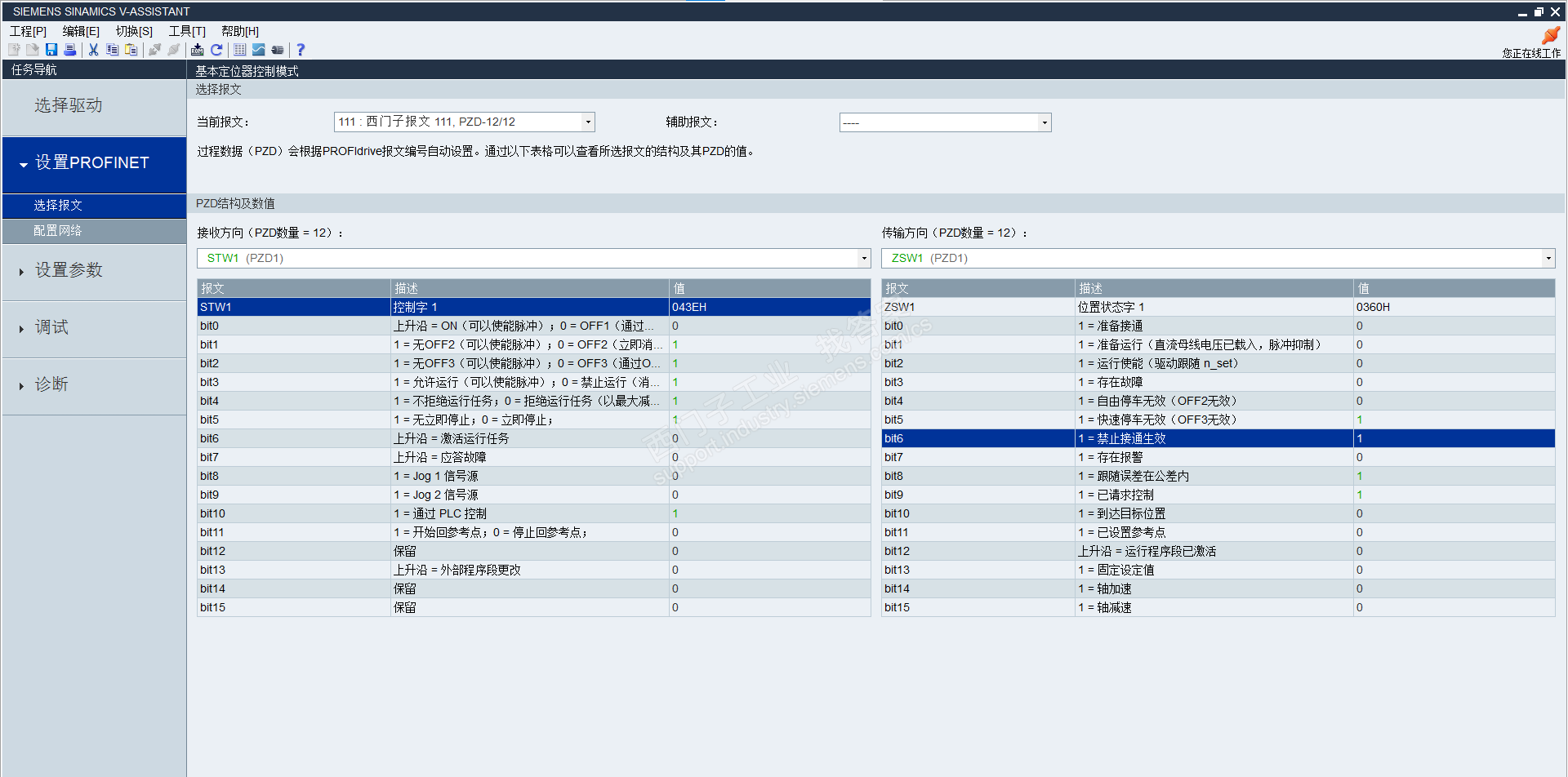Screen dimensions: 1568x777
Task: Select the 选择报文 navigation item
Action: (94, 206)
